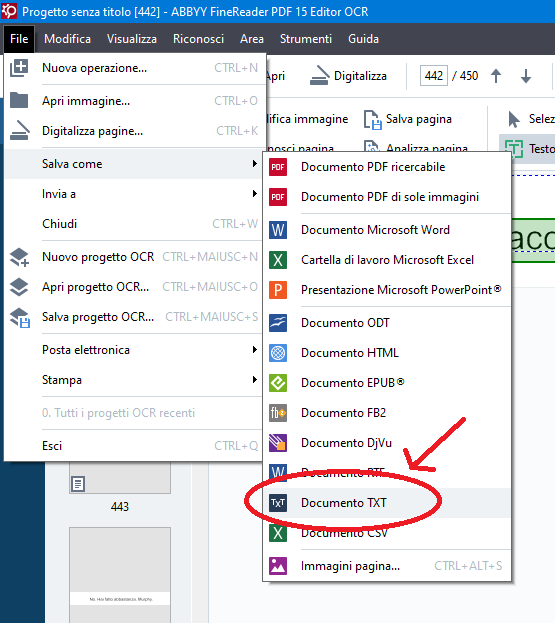Click the Apri progetto OCR layers icon

pos(19,287)
